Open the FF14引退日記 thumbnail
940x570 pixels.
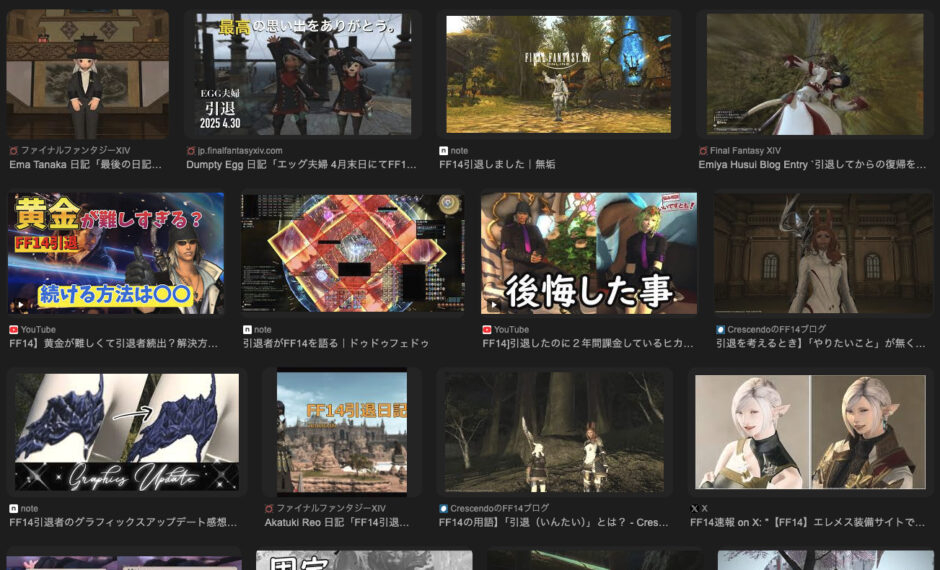tap(342, 432)
